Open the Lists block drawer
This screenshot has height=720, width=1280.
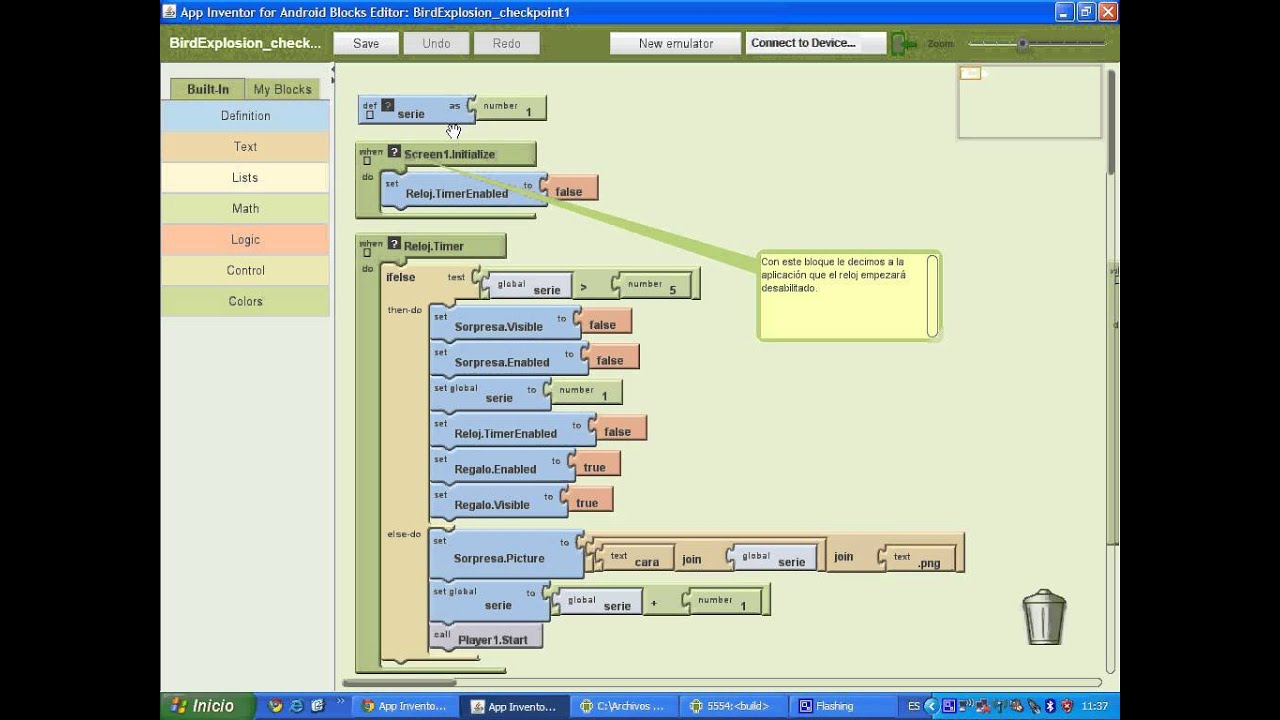[x=245, y=177]
